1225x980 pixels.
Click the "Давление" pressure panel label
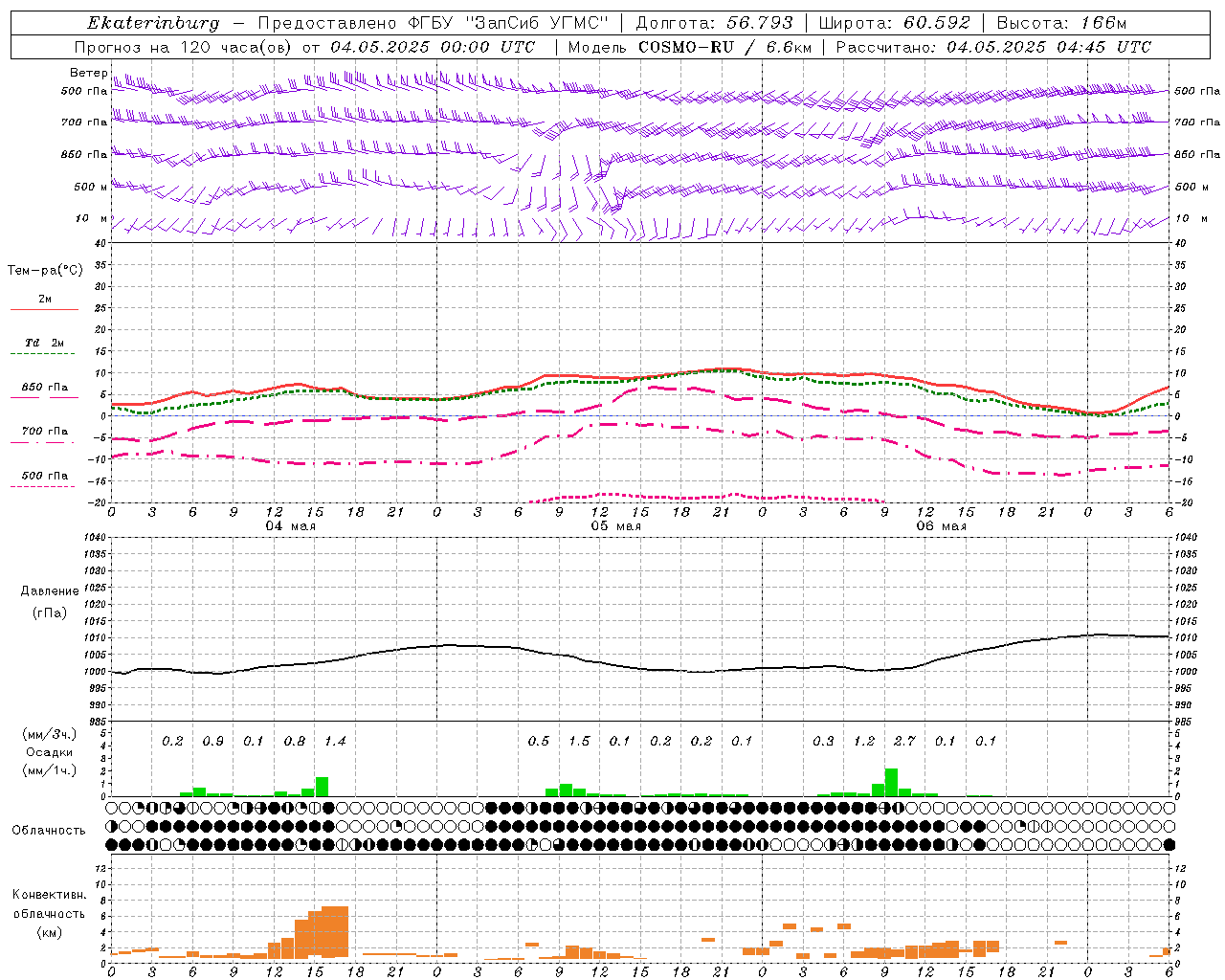50,591
